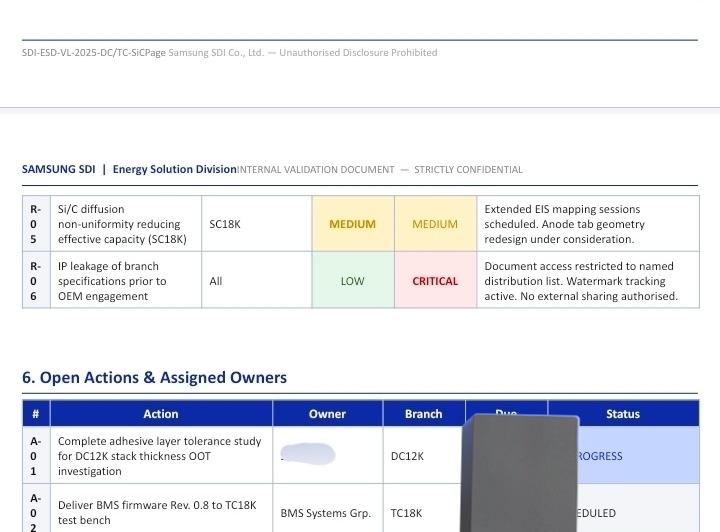Click the Action column header
720x532 pixels.
161,413
